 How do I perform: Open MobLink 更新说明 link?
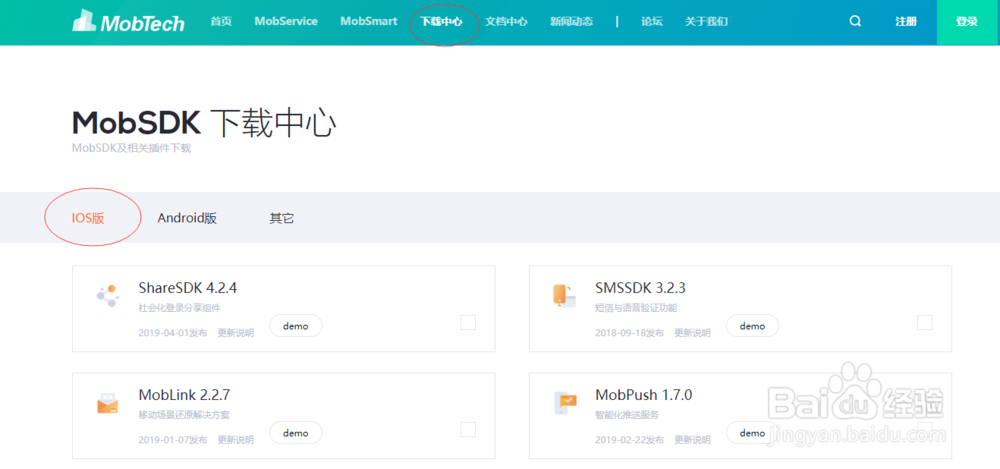(235, 440)
